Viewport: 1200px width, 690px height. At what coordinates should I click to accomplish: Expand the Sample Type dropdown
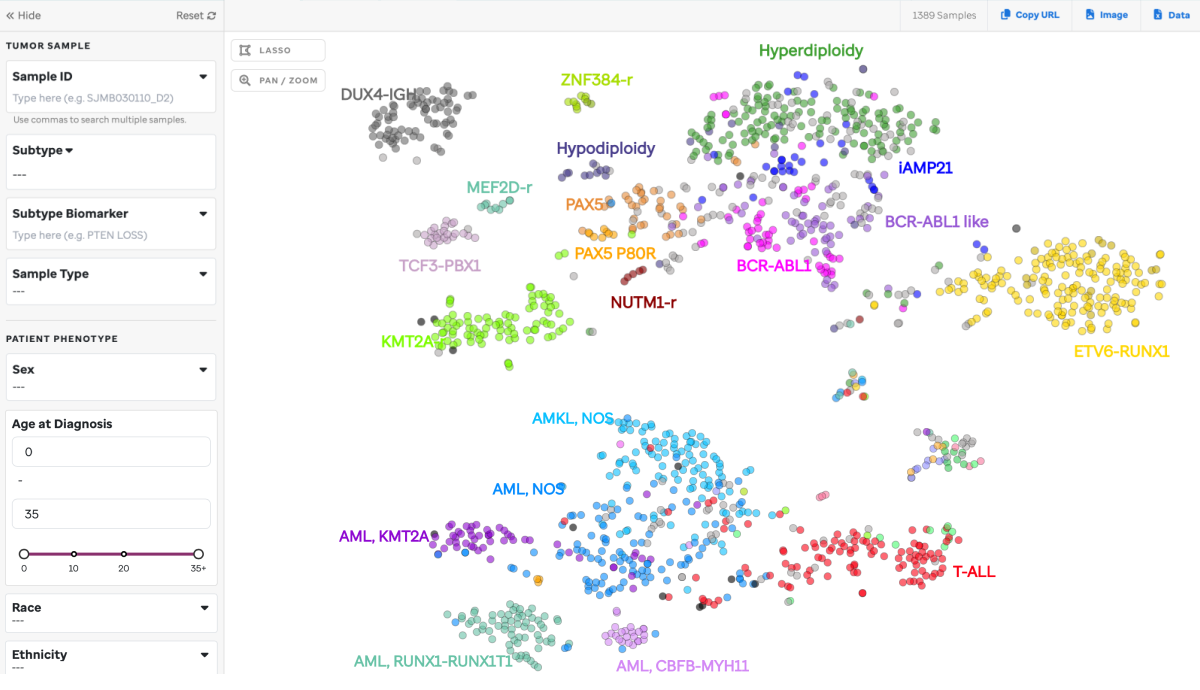click(203, 274)
